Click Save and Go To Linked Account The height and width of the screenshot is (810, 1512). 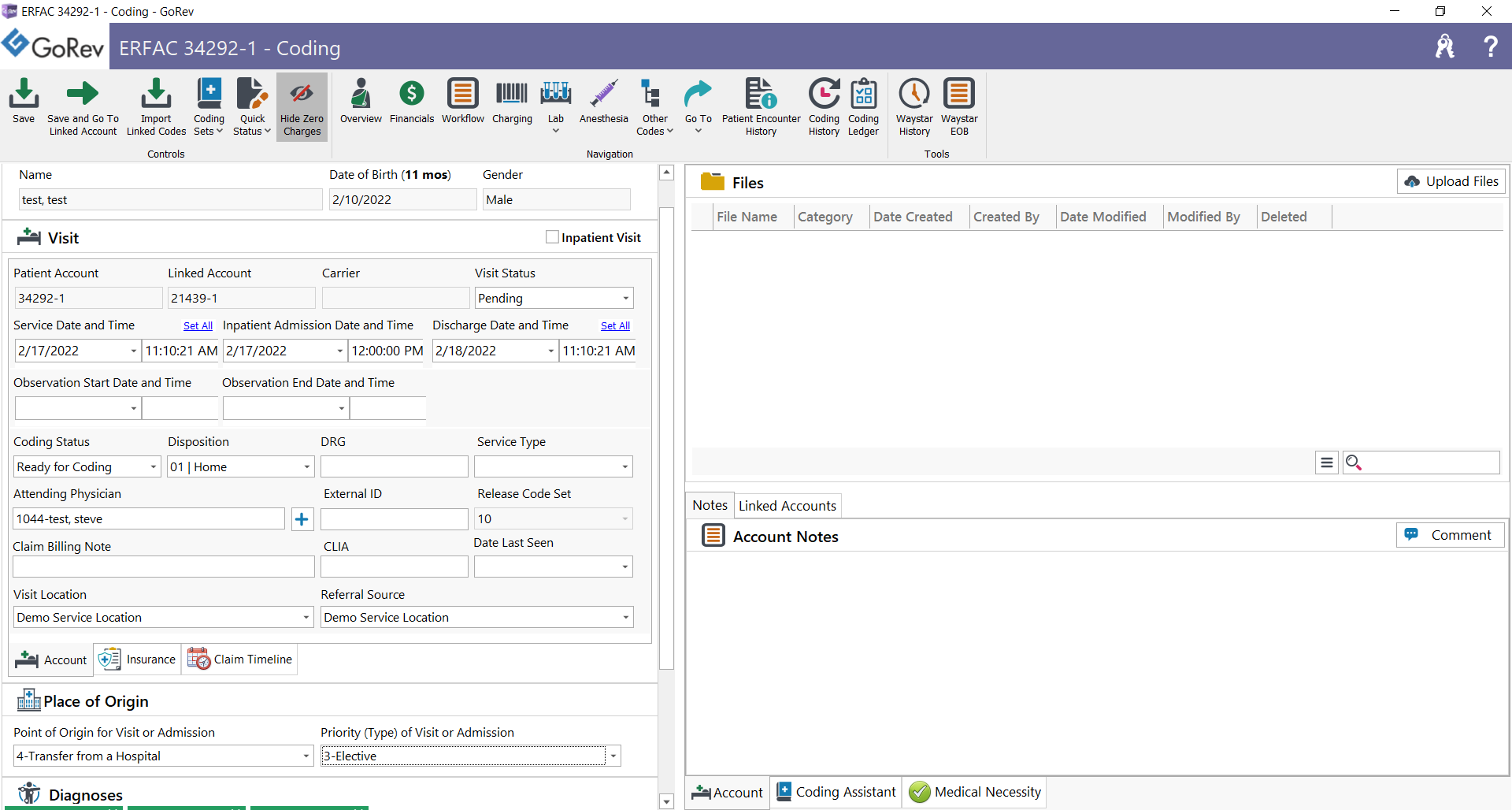click(x=83, y=107)
